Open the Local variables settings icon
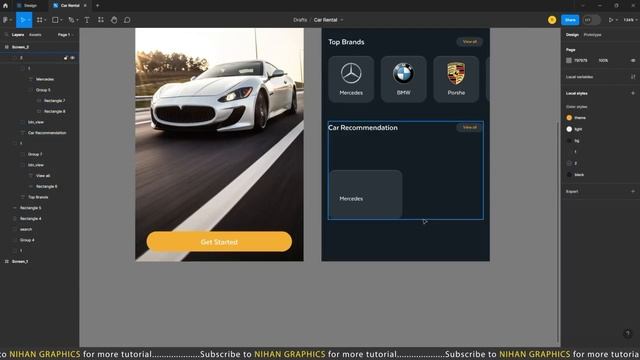This screenshot has width=640, height=360. (x=633, y=77)
